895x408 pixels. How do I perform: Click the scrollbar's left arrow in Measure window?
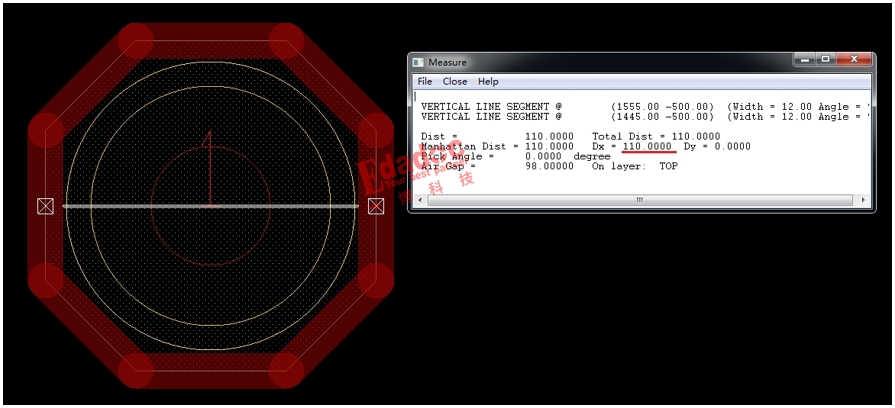[421, 200]
